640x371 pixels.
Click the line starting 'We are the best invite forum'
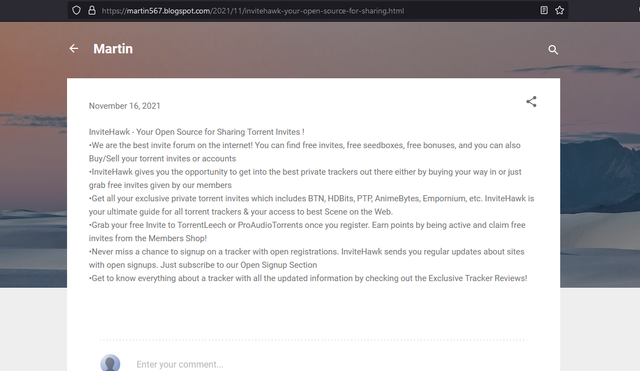[x=304, y=145]
